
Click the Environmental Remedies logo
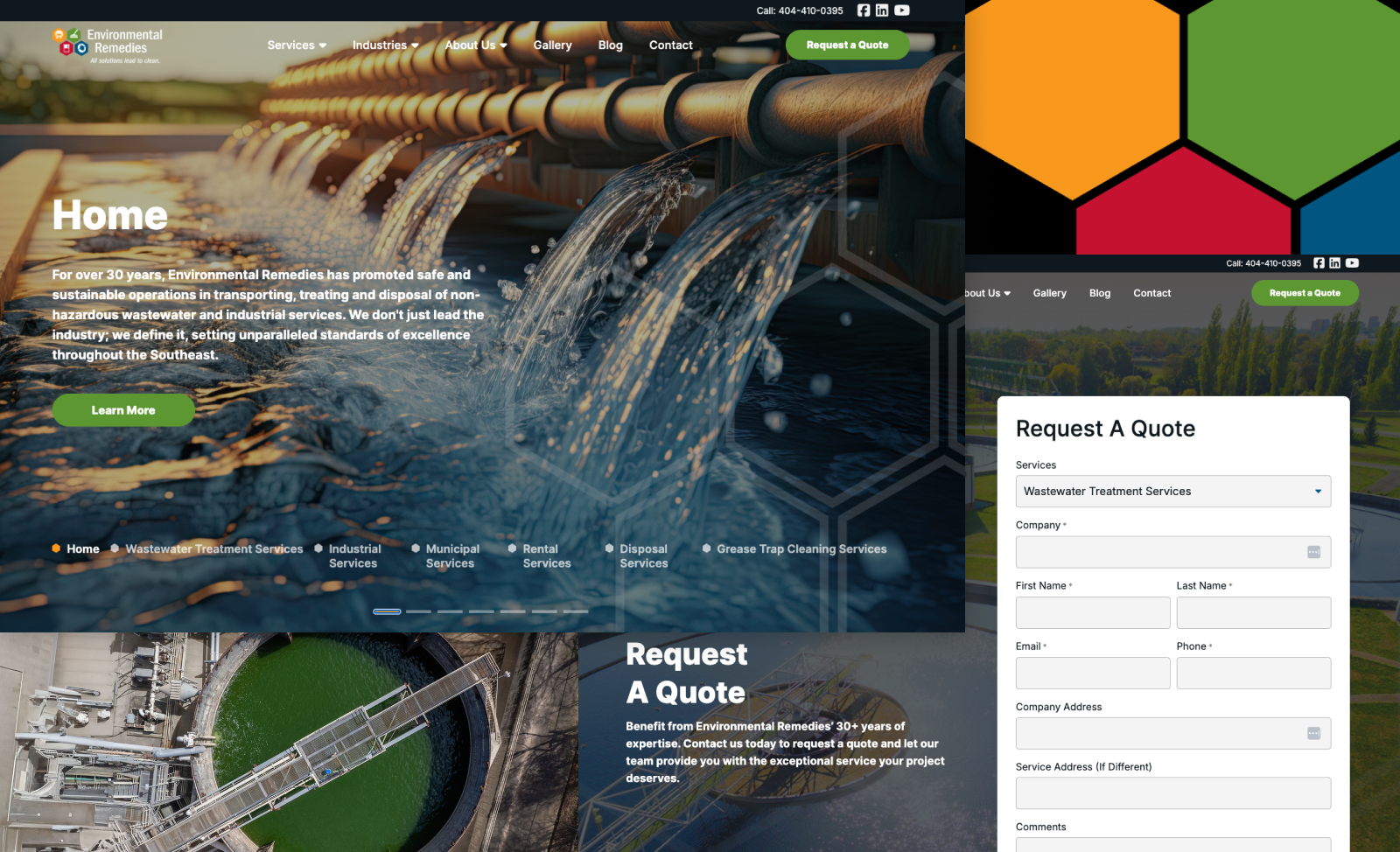tap(108, 46)
